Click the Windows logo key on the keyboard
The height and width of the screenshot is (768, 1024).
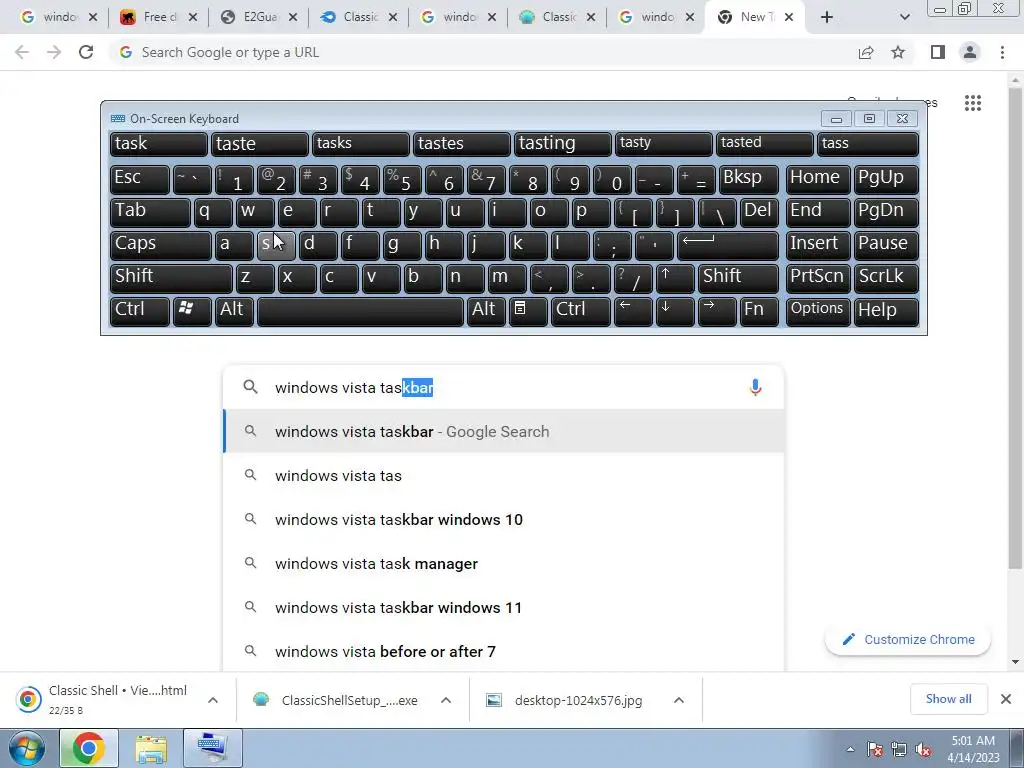coord(191,310)
